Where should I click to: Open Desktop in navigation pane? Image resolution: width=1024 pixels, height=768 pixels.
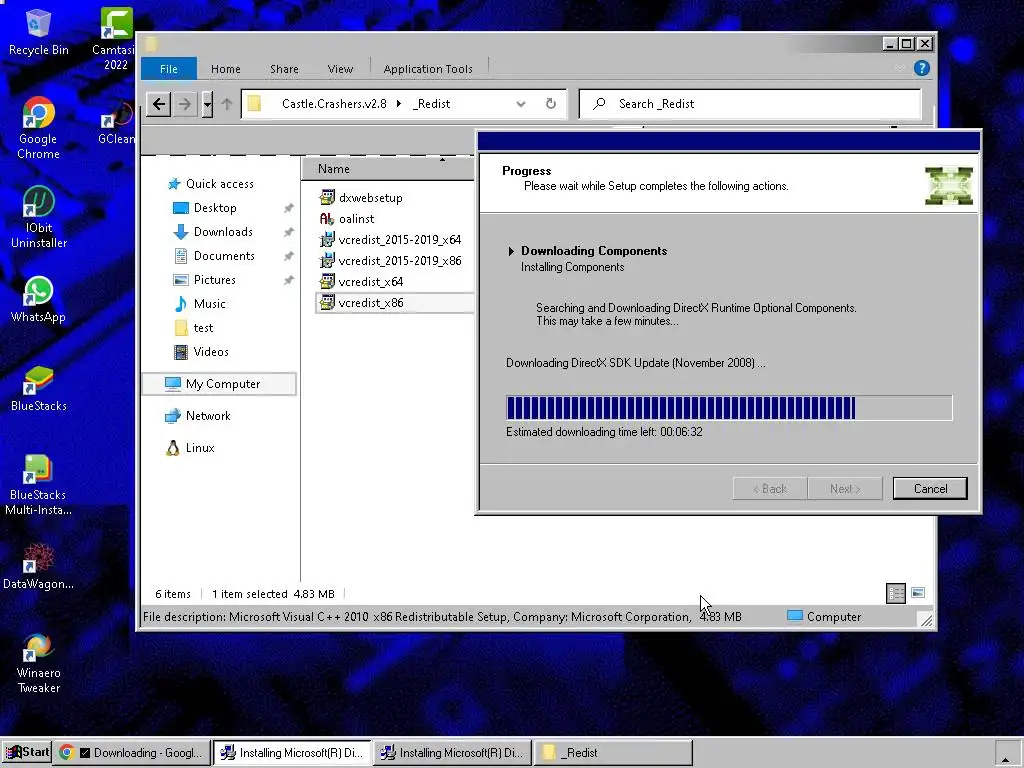pos(204,208)
